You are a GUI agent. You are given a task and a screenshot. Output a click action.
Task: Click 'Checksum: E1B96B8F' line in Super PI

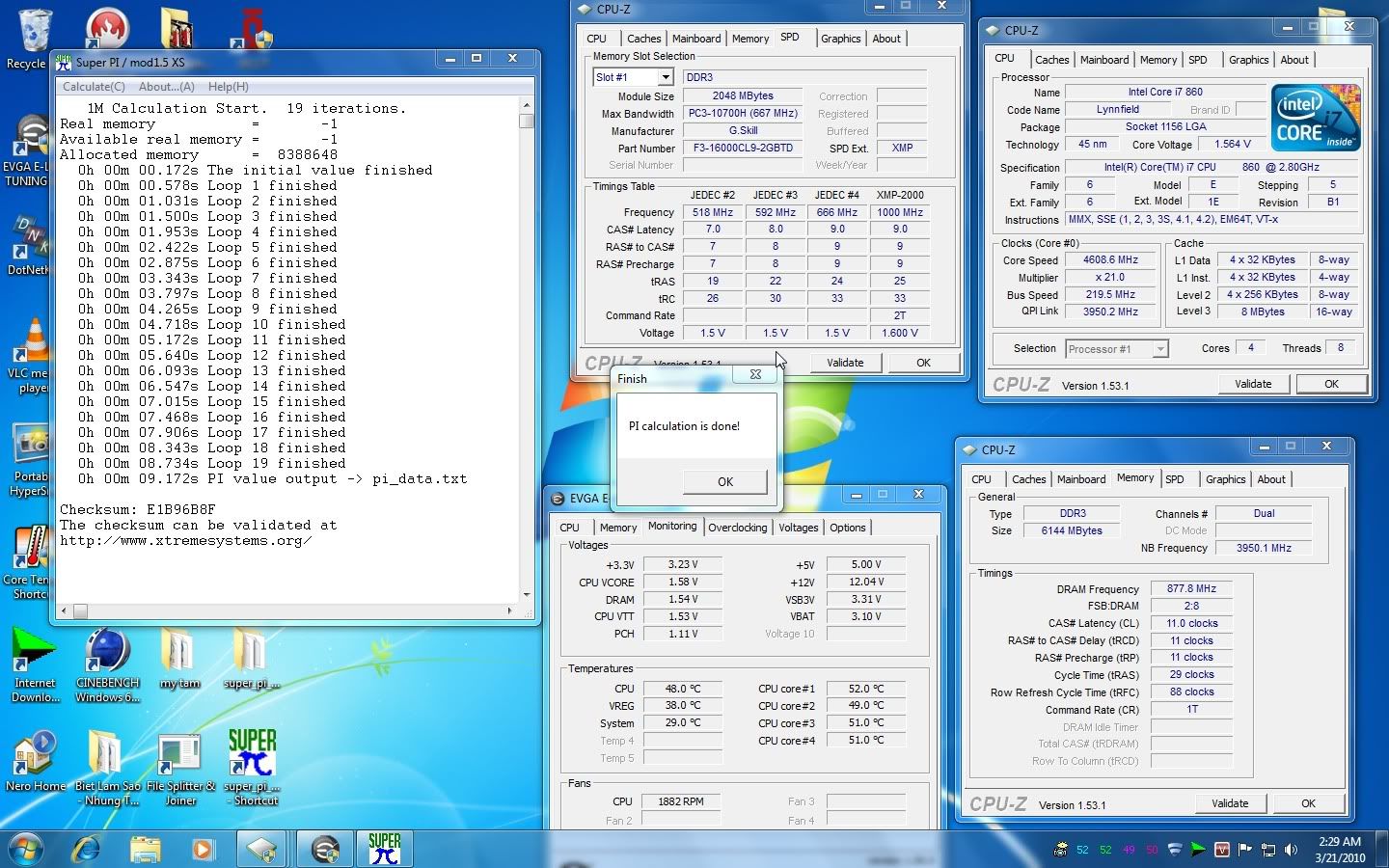[x=138, y=509]
